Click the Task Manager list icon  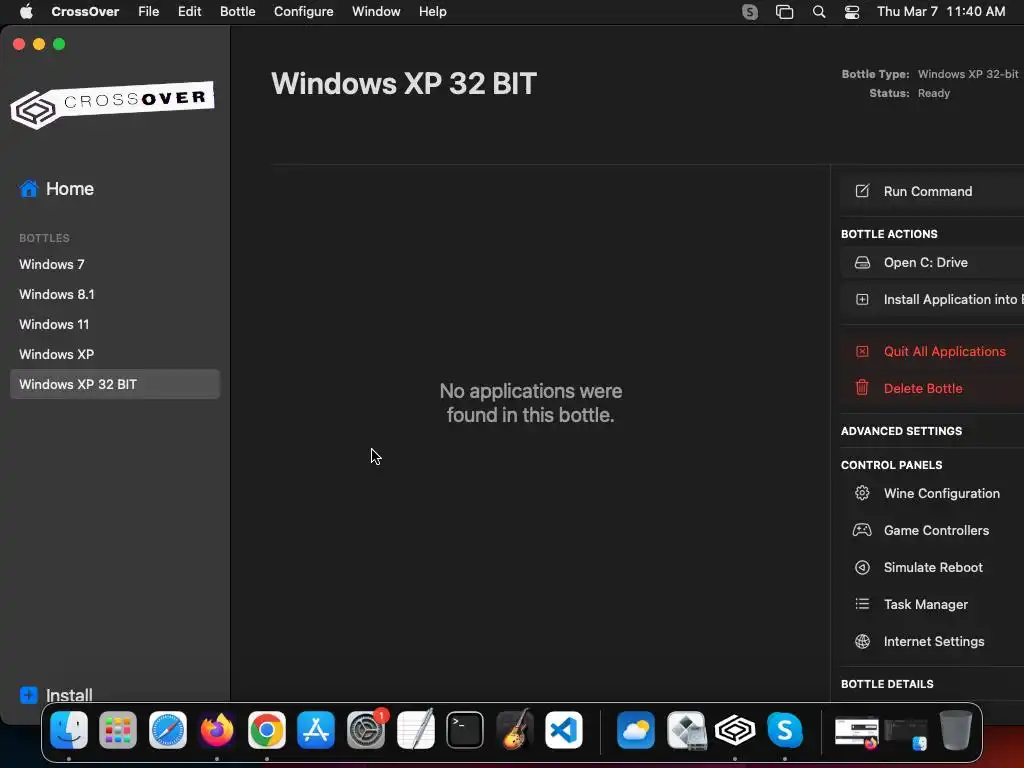tap(862, 603)
